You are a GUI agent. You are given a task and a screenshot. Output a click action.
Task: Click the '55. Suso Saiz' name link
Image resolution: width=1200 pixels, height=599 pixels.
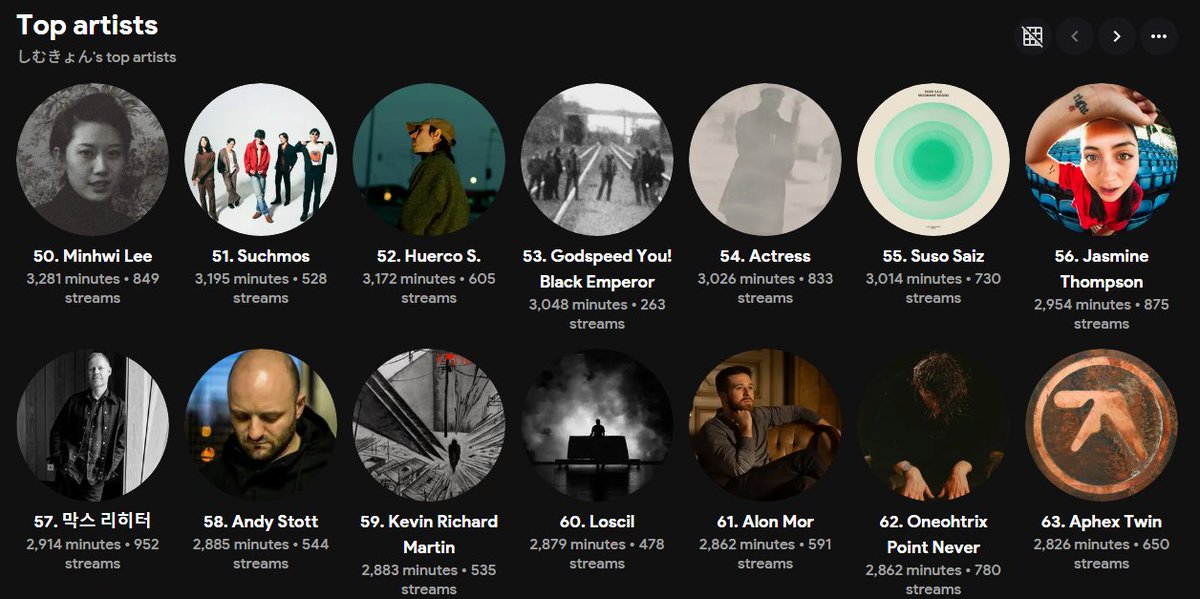tap(933, 256)
